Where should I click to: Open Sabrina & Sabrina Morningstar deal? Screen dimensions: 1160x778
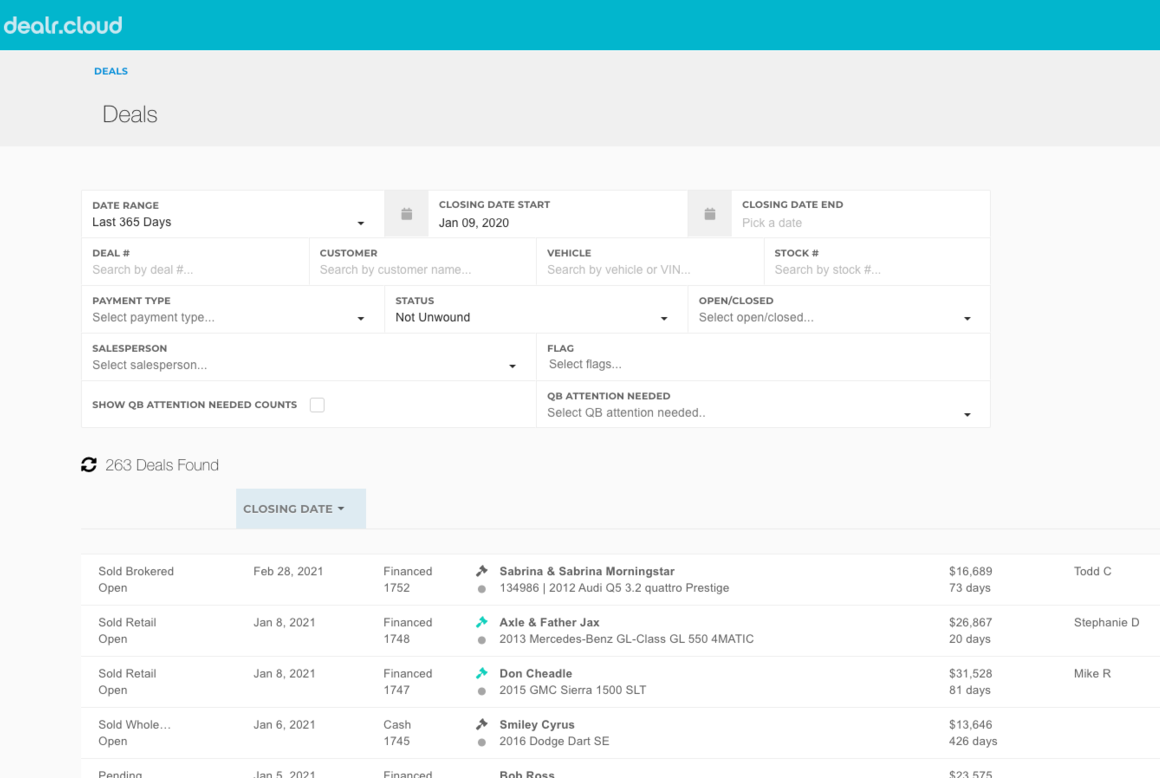(x=587, y=571)
